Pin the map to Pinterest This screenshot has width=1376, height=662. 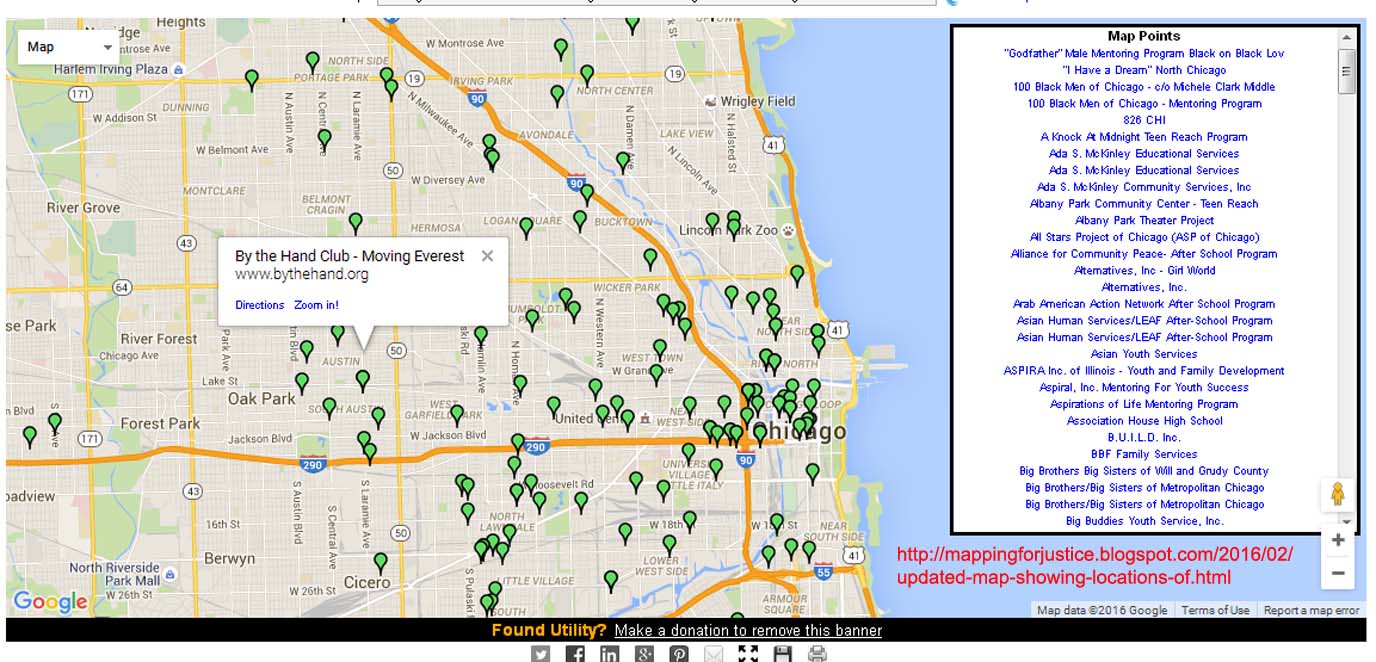coord(680,653)
